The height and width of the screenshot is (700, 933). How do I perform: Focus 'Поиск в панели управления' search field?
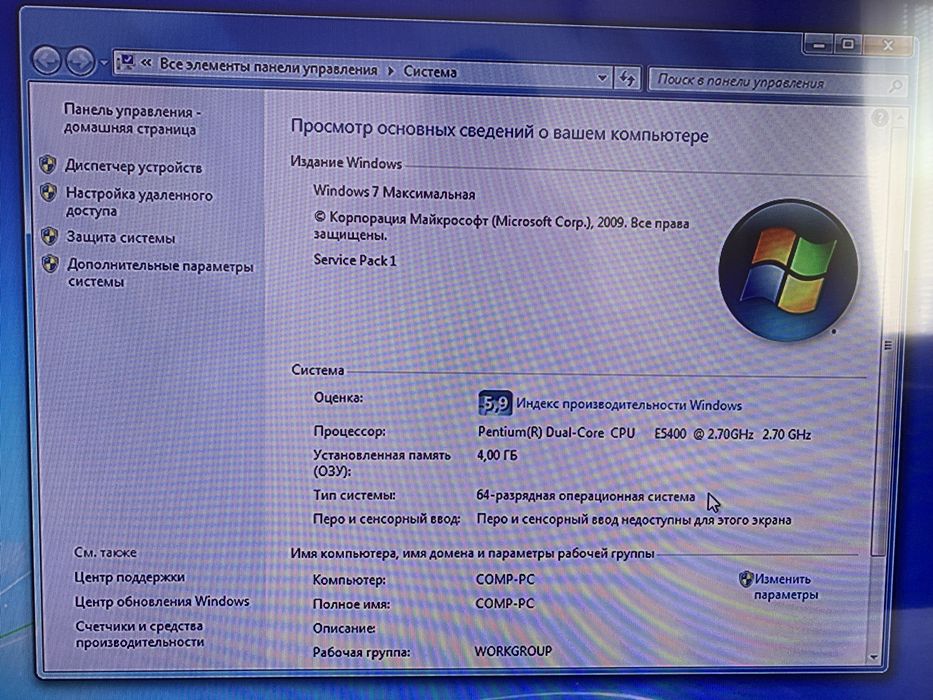pos(777,83)
